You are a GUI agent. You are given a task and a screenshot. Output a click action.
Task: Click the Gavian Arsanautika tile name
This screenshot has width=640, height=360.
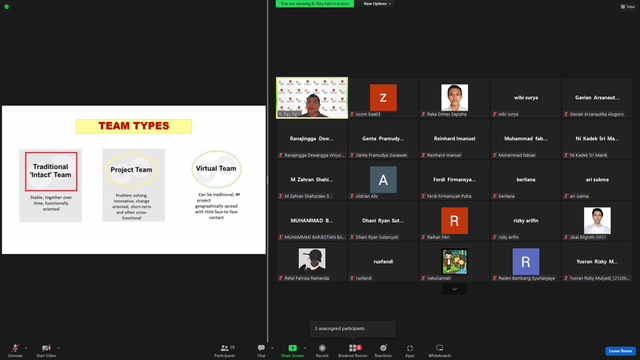coord(597,98)
